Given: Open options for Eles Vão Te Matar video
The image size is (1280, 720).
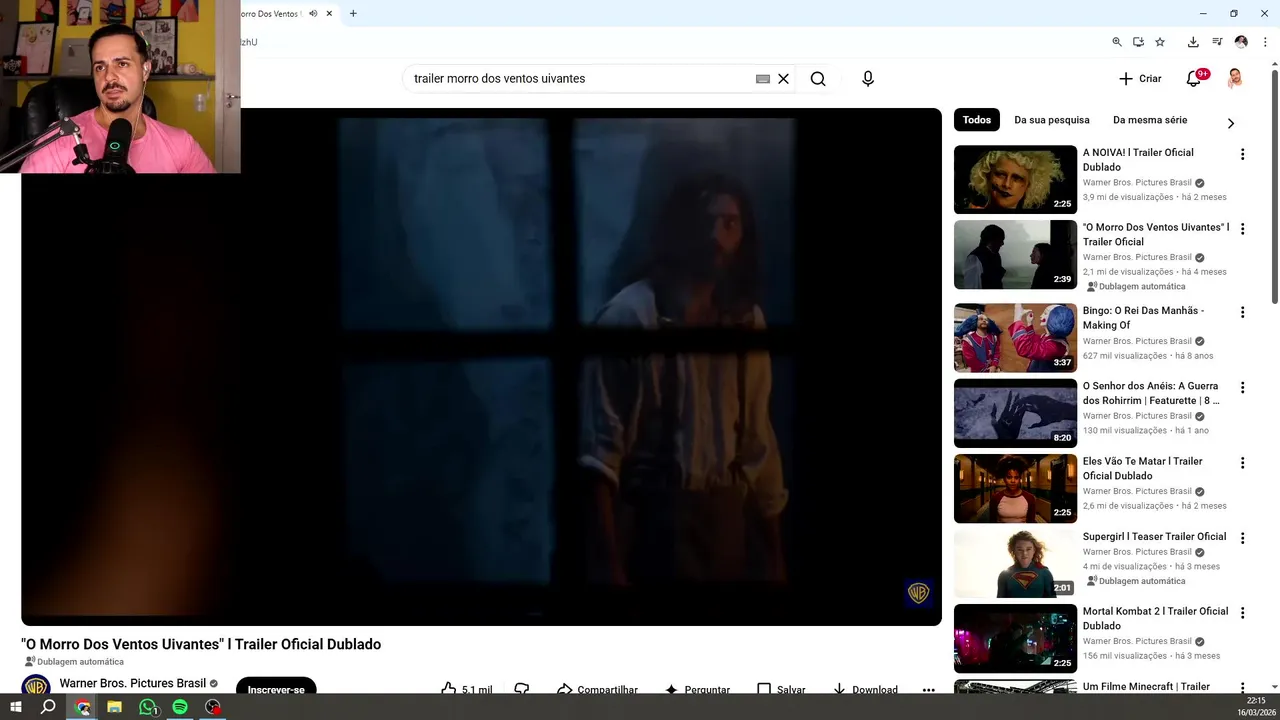Looking at the screenshot, I should click(x=1243, y=463).
